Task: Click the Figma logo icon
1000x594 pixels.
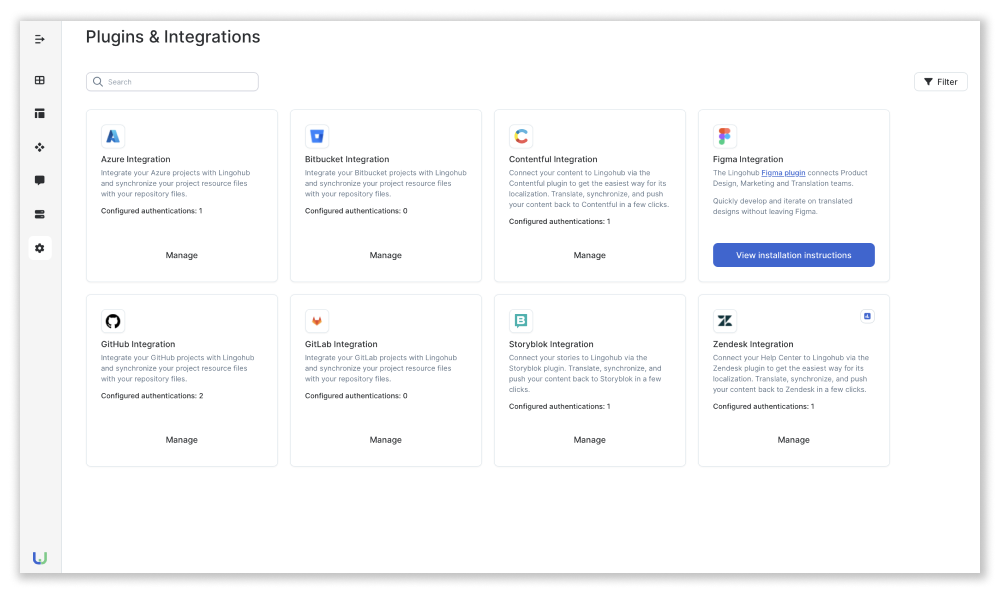Action: click(724, 136)
